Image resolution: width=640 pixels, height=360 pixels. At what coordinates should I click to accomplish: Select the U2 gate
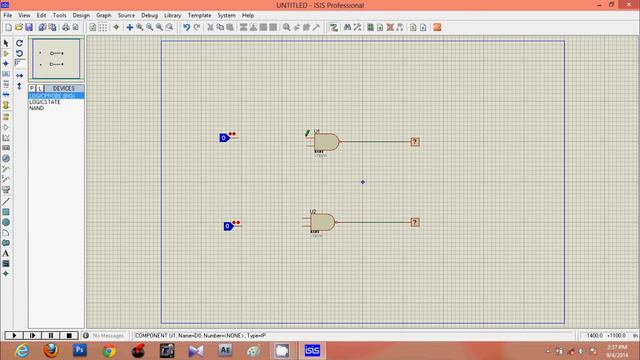322,222
